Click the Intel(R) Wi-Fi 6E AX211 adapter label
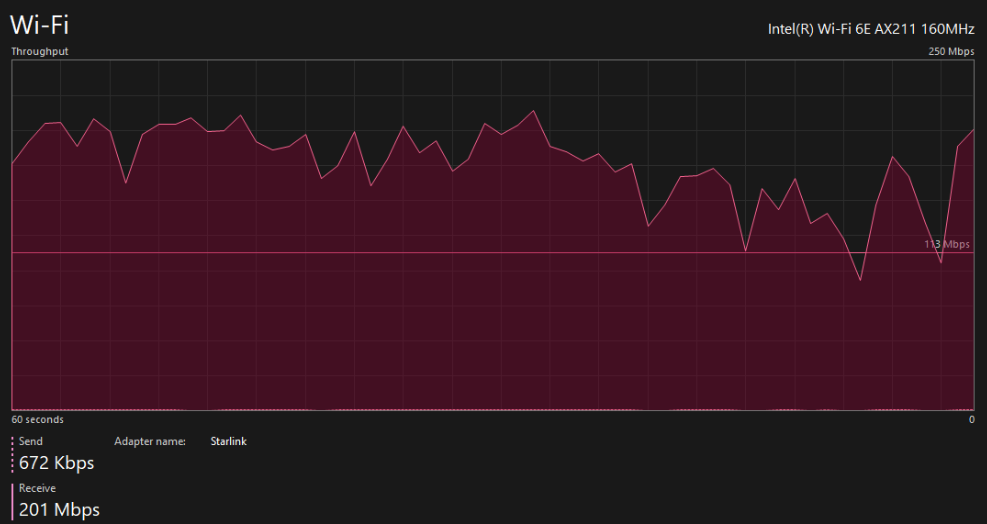The image size is (987, 524). click(x=870, y=29)
